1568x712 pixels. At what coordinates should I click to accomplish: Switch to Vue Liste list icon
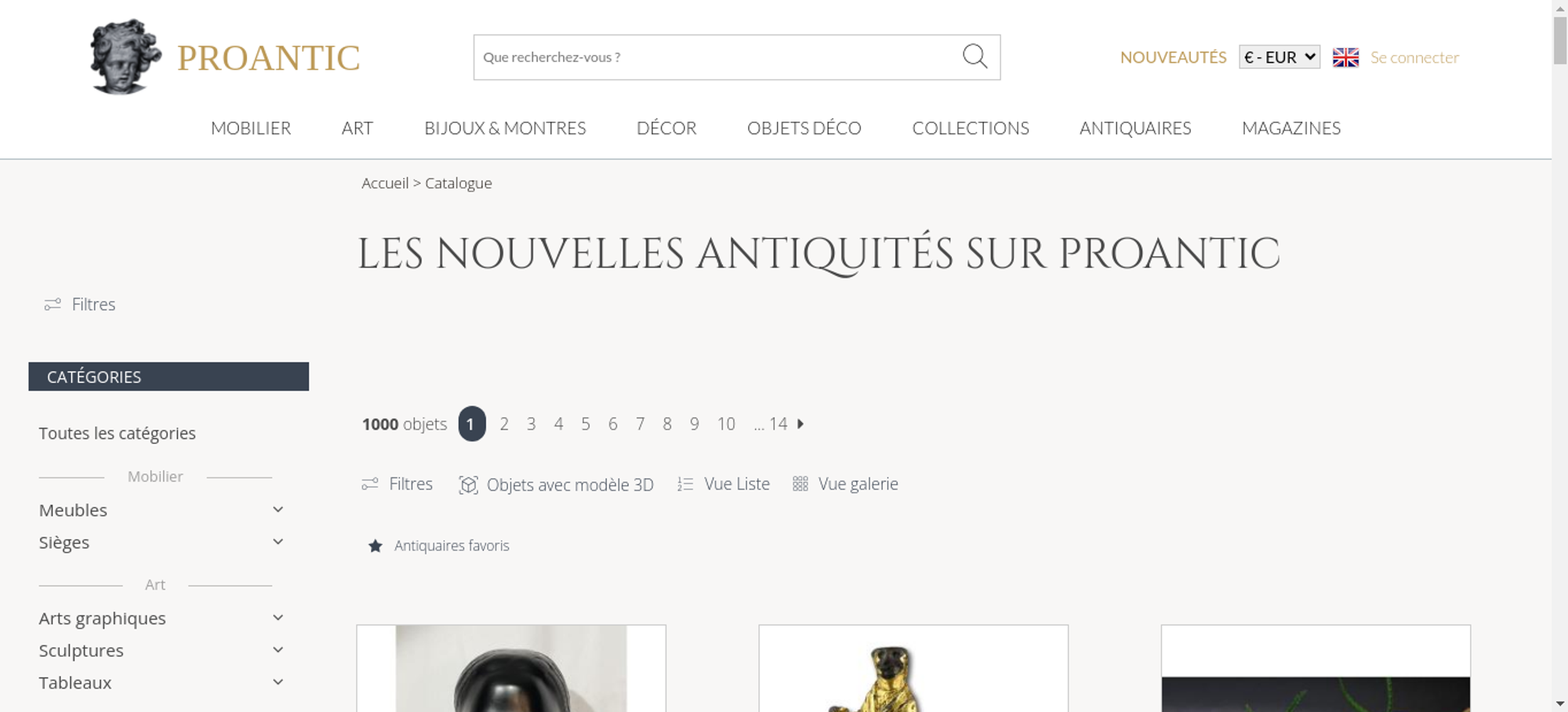click(x=685, y=484)
